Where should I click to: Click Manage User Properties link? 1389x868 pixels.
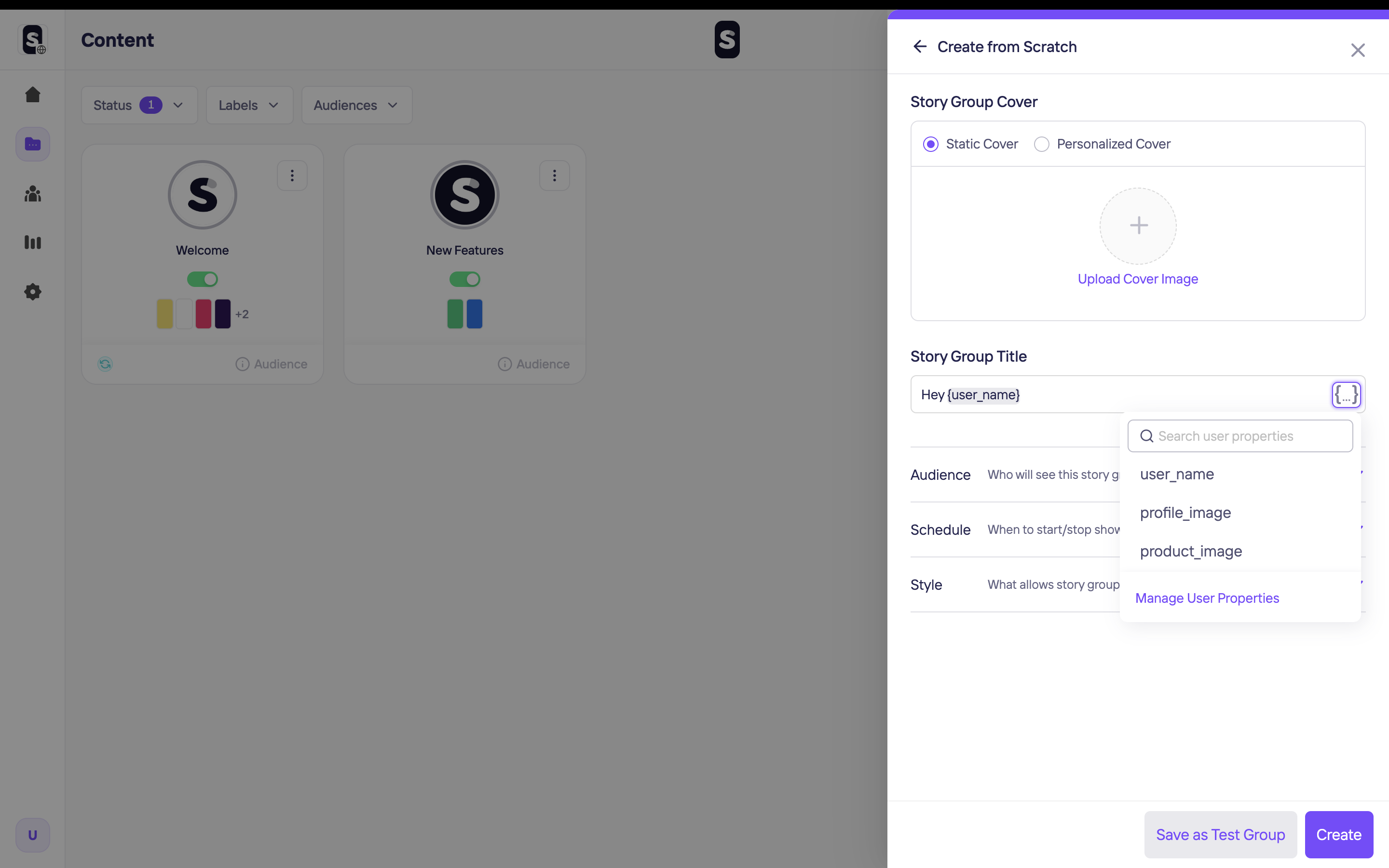(1207, 598)
